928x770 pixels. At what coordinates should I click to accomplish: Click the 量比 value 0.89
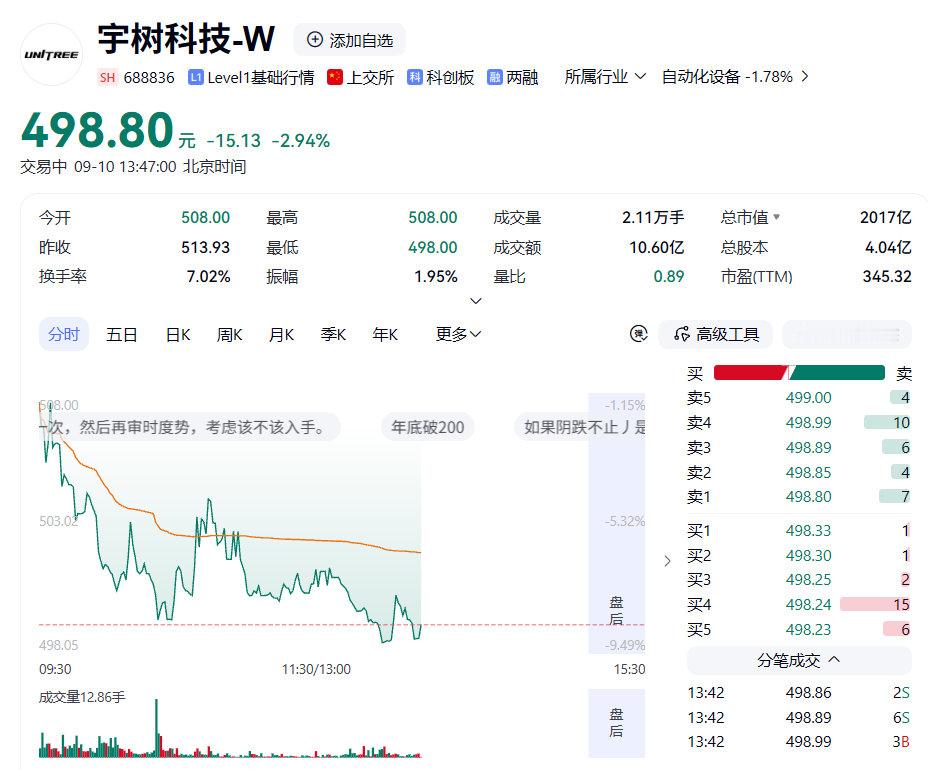669,276
